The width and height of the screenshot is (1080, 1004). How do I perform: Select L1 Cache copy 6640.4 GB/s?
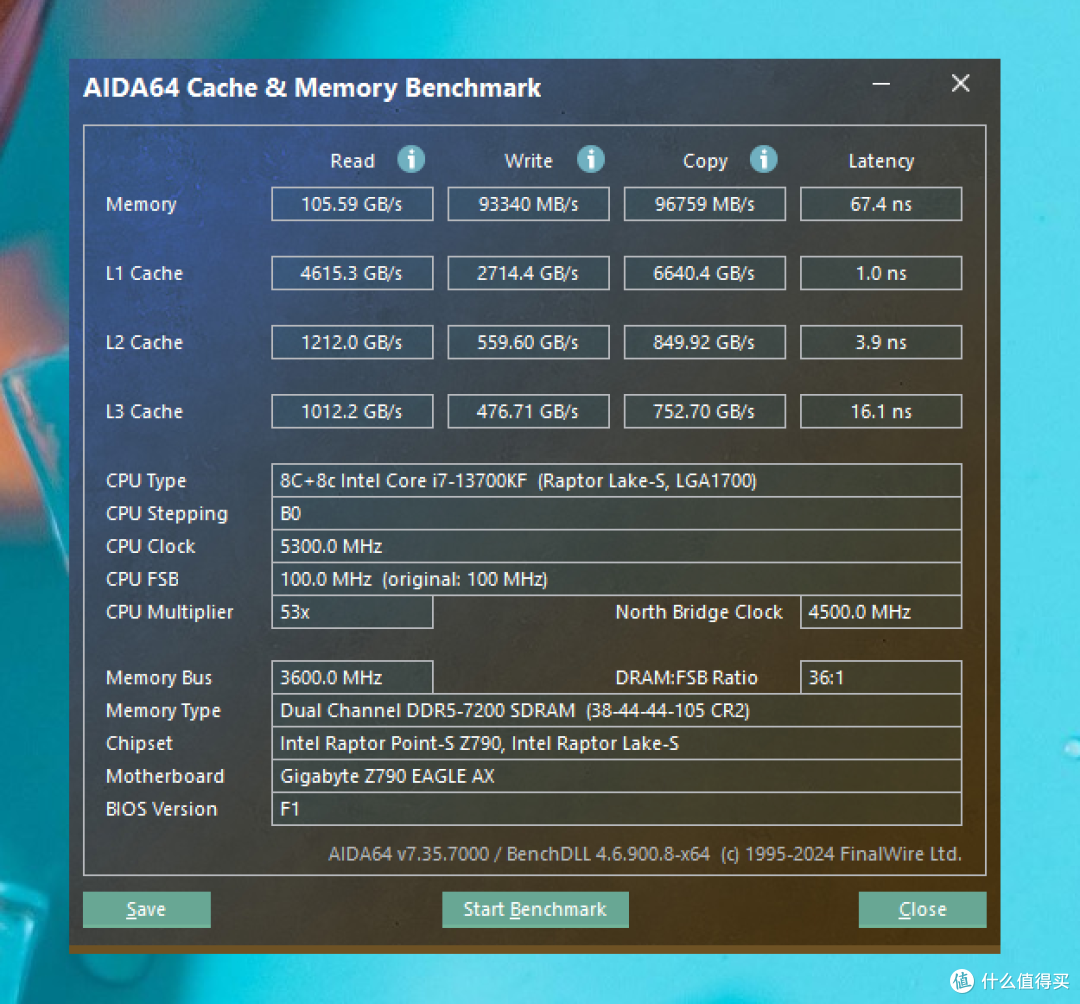(705, 273)
